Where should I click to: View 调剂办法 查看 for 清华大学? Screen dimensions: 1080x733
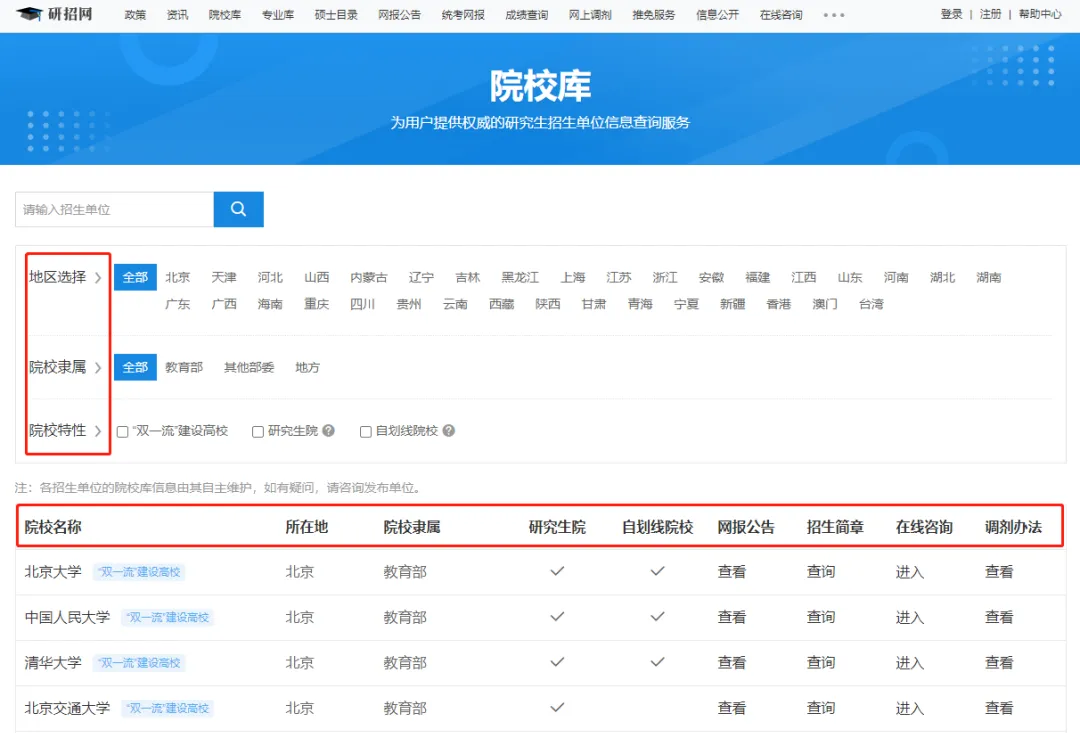tap(999, 663)
